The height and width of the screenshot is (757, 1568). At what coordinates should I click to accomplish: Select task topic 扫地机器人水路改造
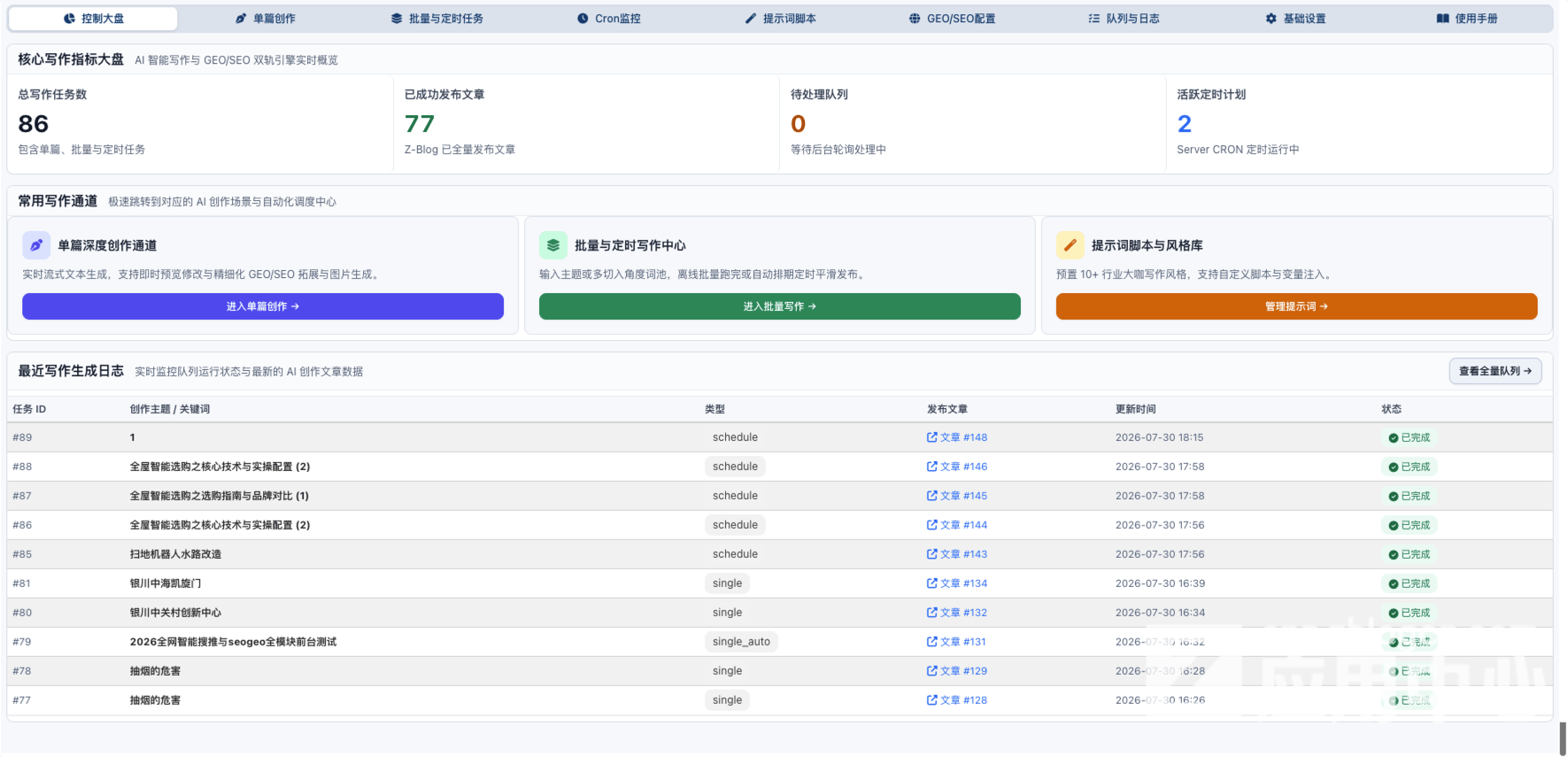point(175,554)
